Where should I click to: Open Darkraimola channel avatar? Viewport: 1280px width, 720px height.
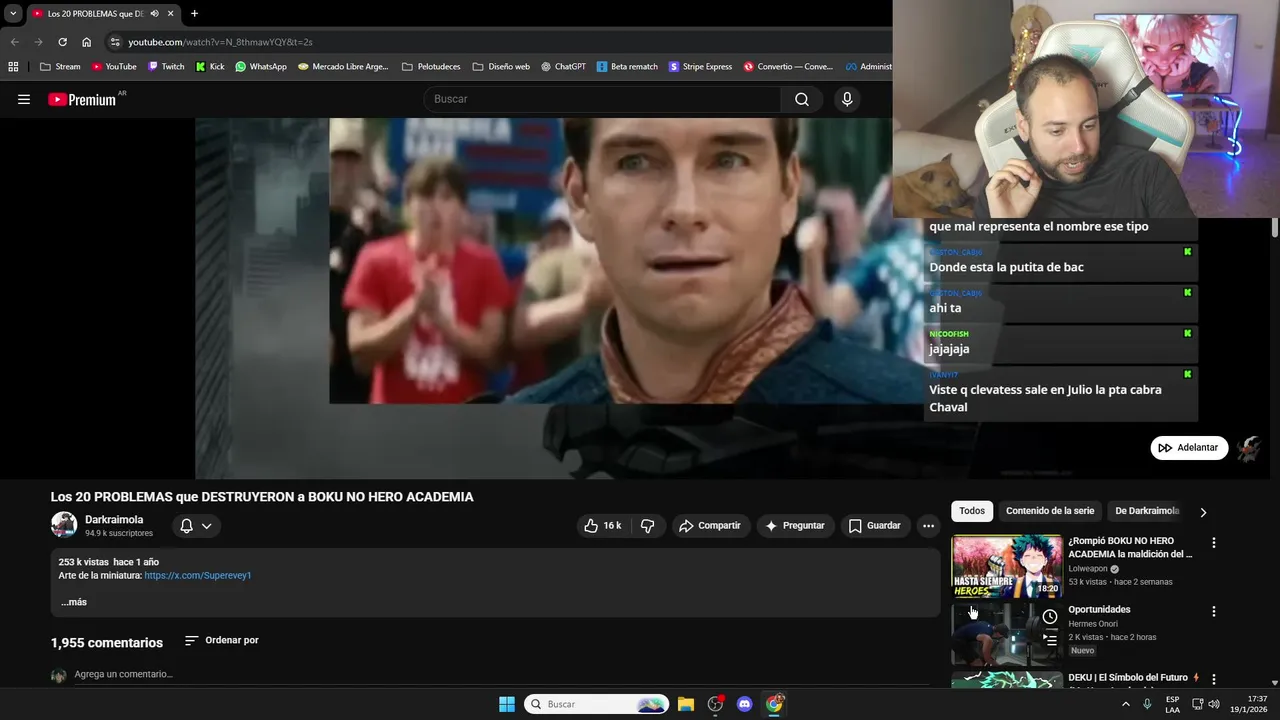[x=64, y=525]
